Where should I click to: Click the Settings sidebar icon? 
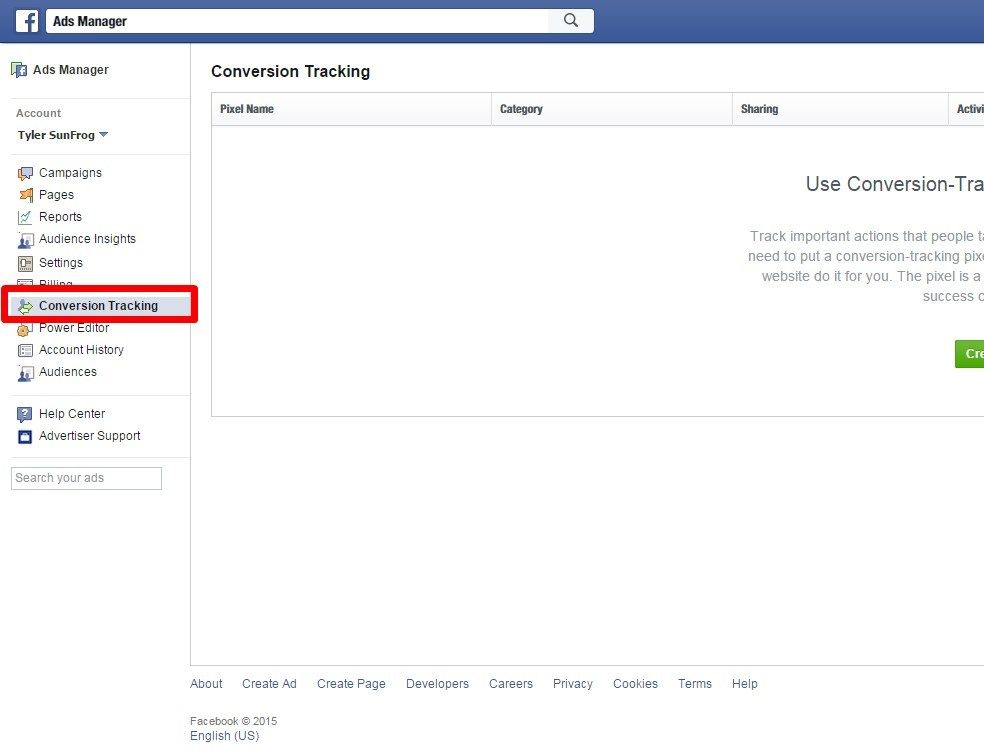(25, 263)
